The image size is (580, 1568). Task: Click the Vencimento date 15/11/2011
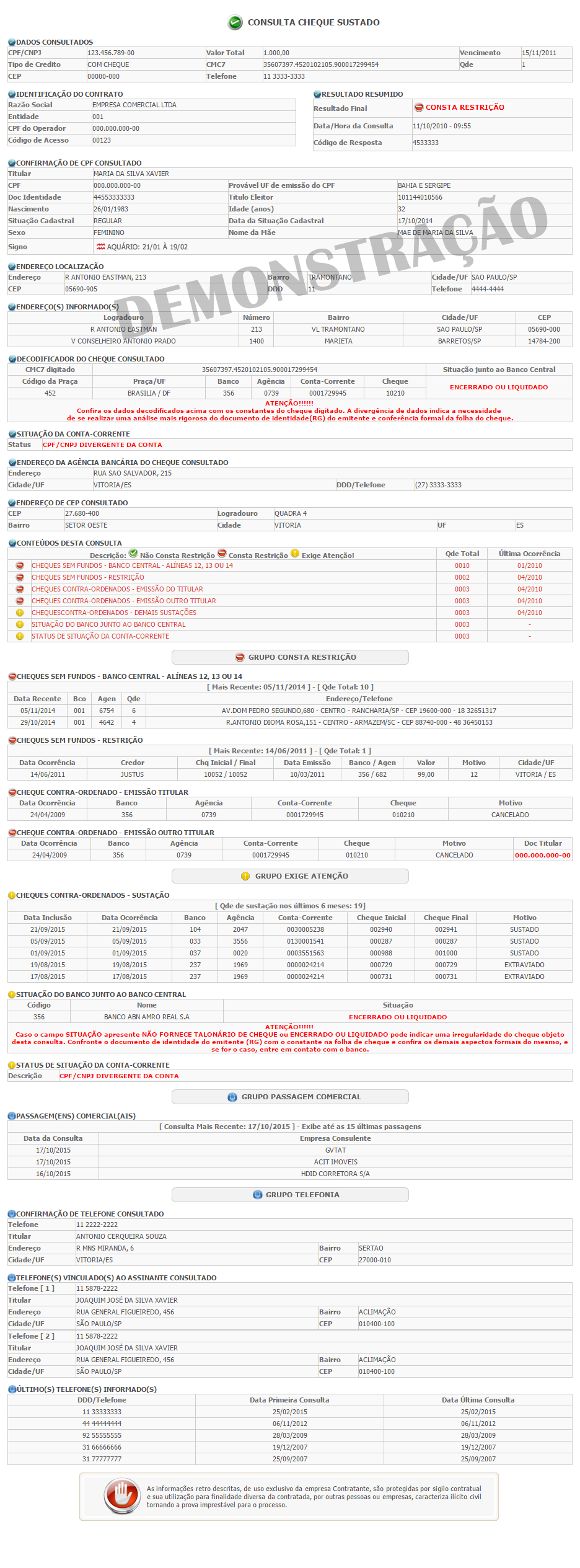pos(539,53)
